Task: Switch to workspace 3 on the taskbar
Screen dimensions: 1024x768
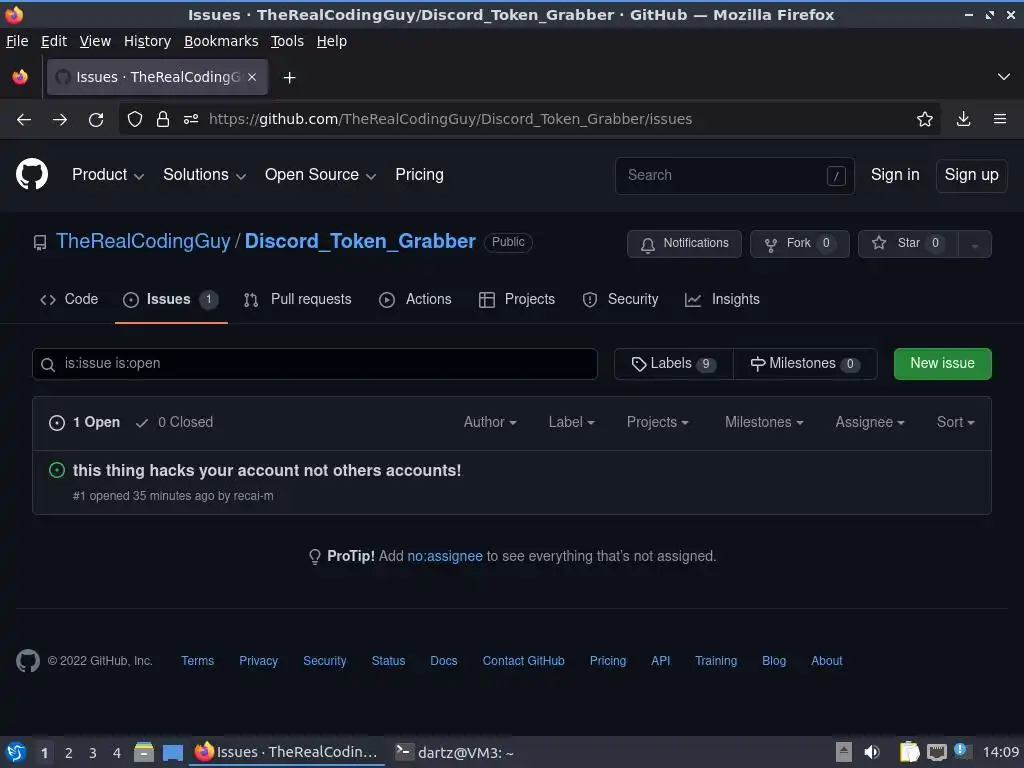Action: 93,753
